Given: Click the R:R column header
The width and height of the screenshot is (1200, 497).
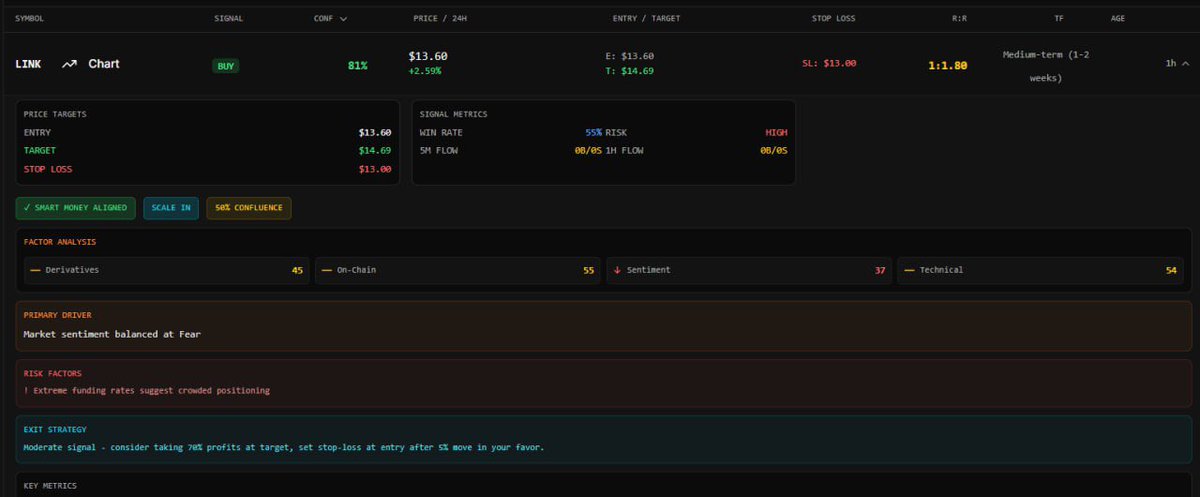Looking at the screenshot, I should (x=959, y=18).
